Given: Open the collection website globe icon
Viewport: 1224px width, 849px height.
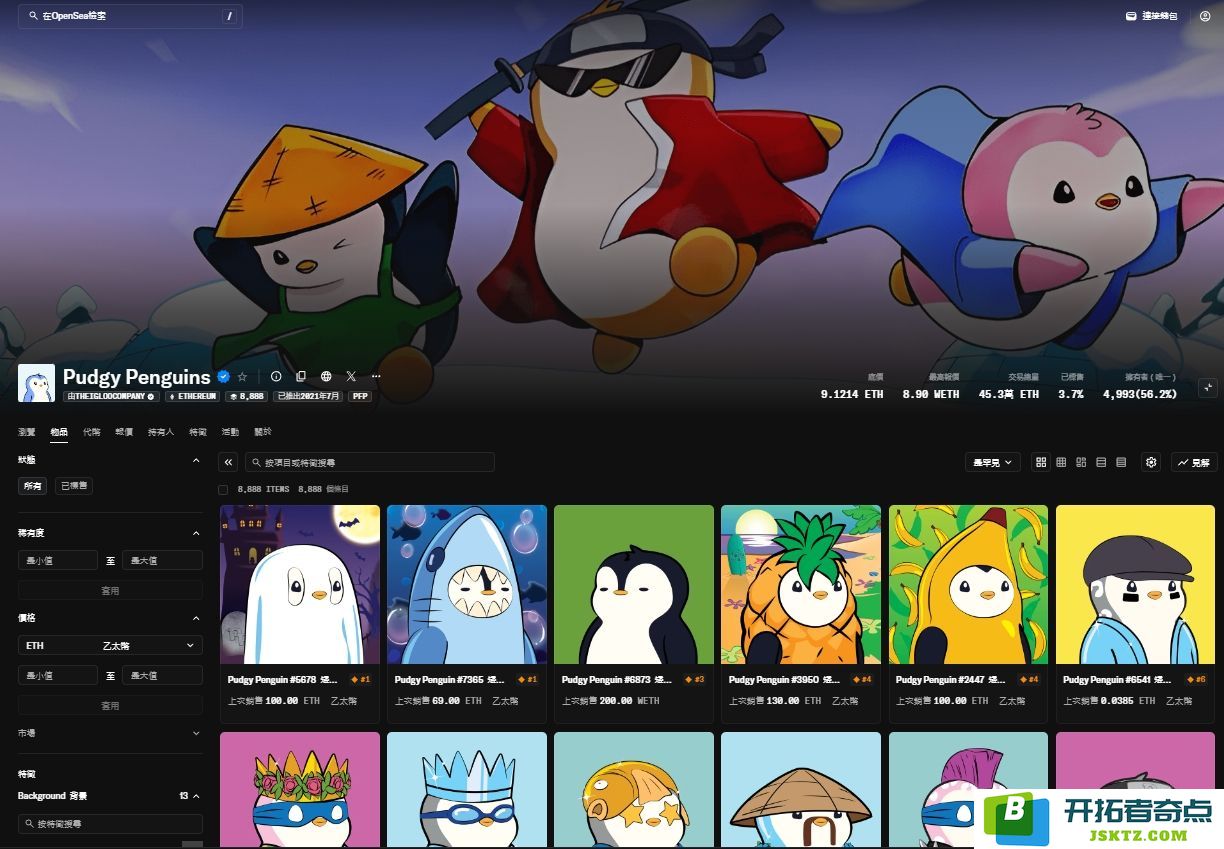Looking at the screenshot, I should pyautogui.click(x=326, y=377).
